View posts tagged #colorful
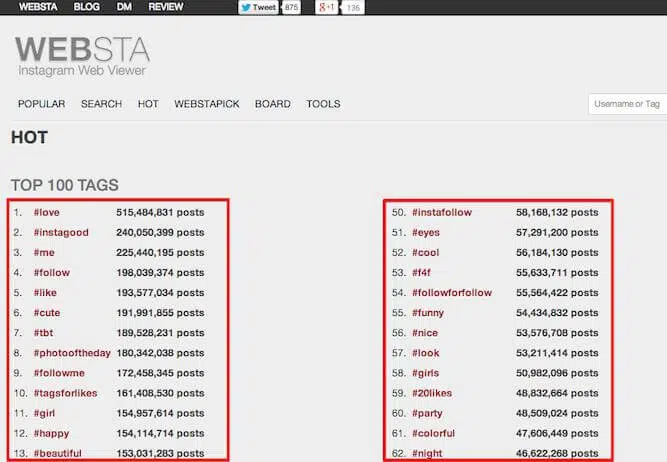 tap(433, 433)
